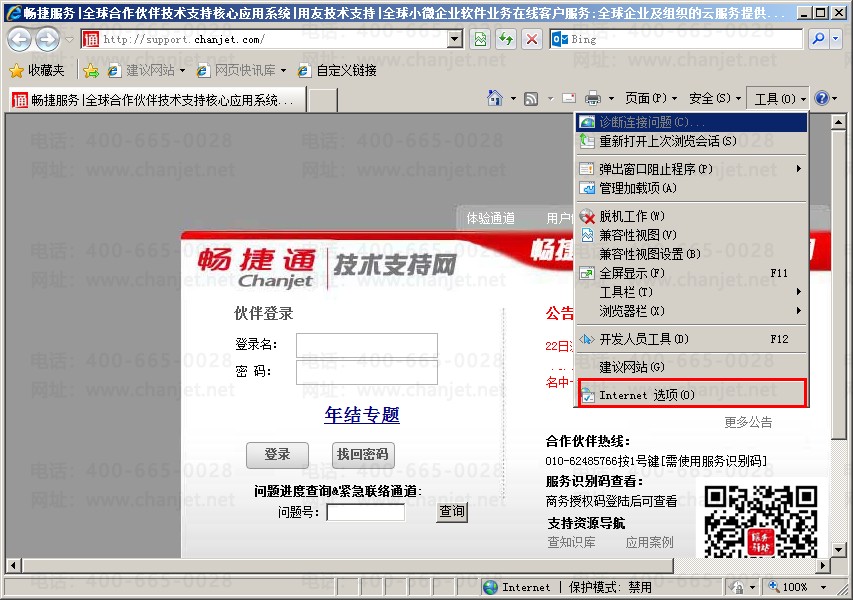The image size is (853, 600).
Task: Expand the 网页快讯库 dropdown
Action: click(x=283, y=70)
